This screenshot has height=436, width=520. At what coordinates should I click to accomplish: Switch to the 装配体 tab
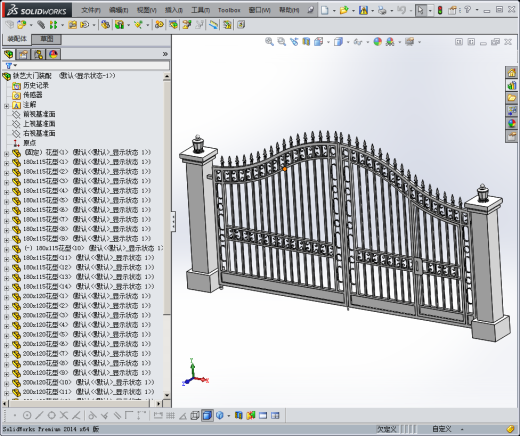17,39
